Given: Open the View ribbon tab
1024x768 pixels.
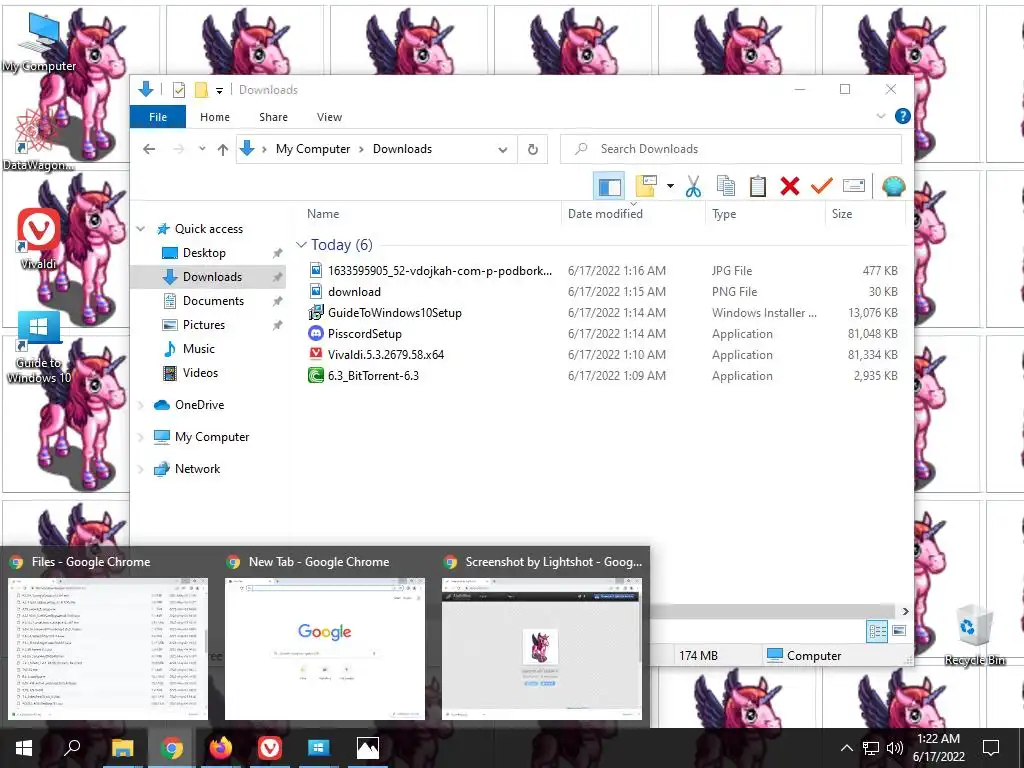Looking at the screenshot, I should 329,117.
